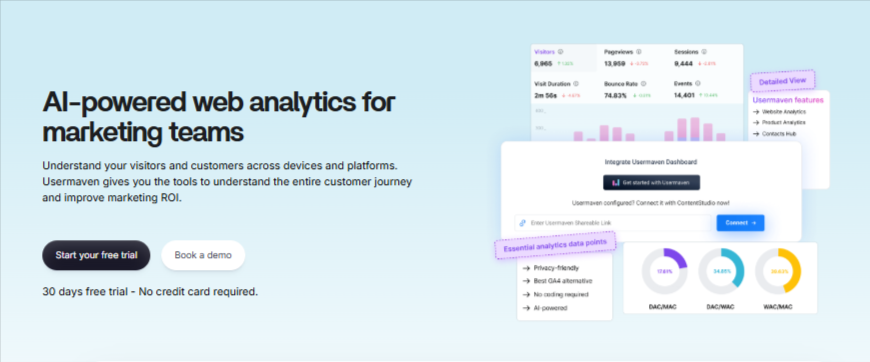Click the arrow icon before Website Analytics
The image size is (870, 362).
coord(756,112)
